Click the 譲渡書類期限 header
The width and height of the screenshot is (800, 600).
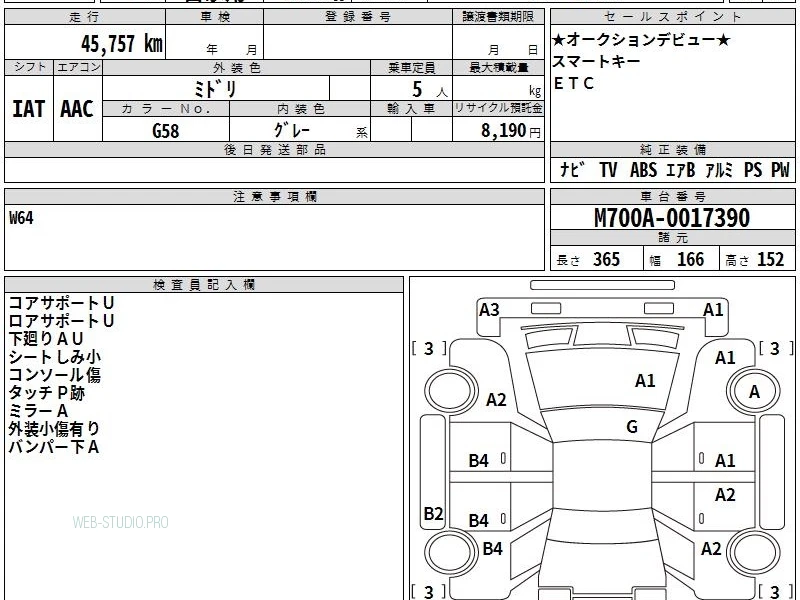[498, 17]
